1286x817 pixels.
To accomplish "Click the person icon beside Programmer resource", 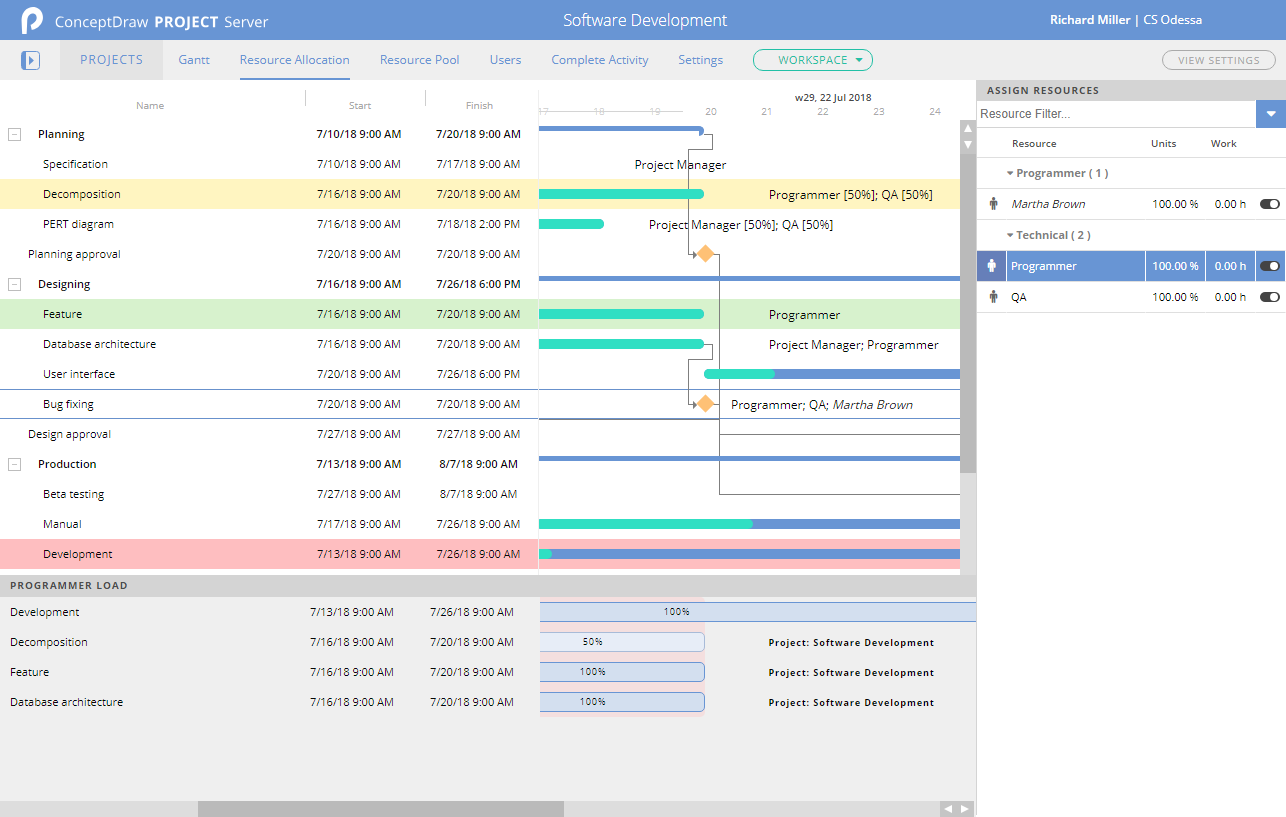I will tap(992, 266).
